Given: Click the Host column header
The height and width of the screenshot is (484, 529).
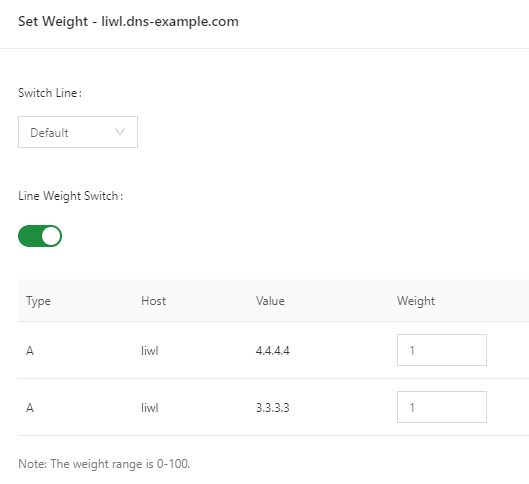Looking at the screenshot, I should click(153, 301).
